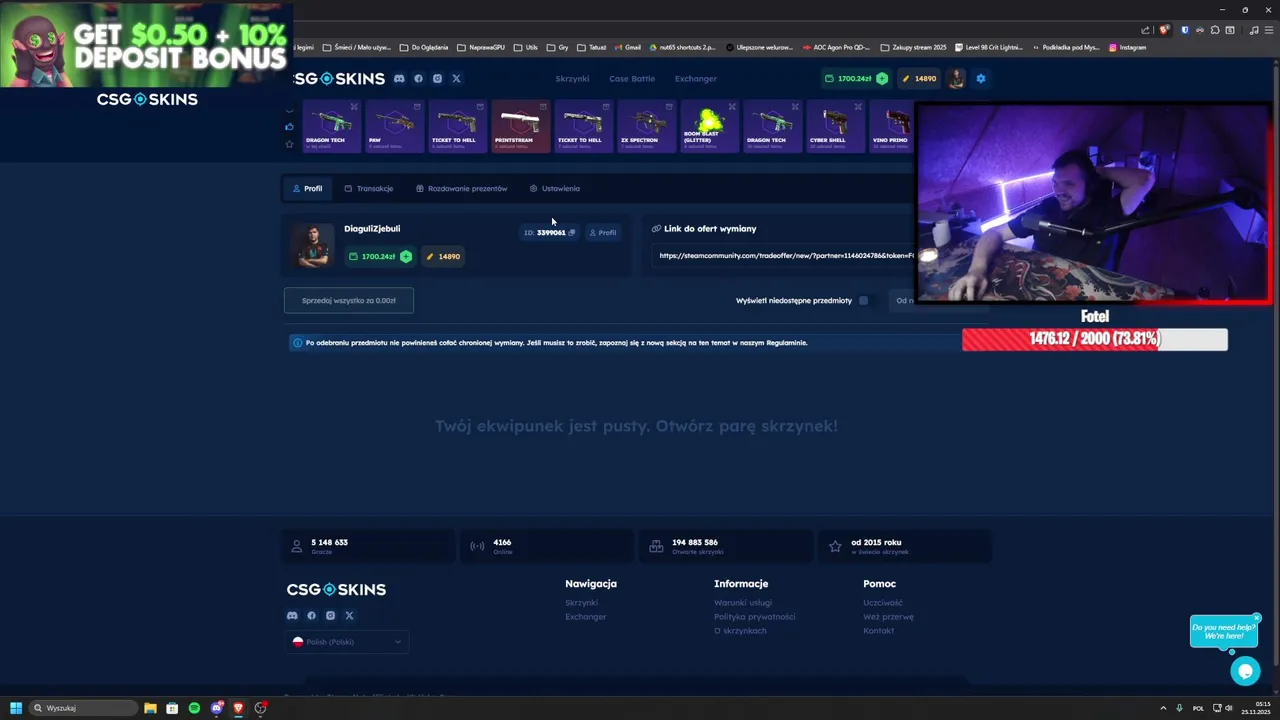Toggle 'Wyświetl niedostępne przedmioty' switch

coord(864,300)
